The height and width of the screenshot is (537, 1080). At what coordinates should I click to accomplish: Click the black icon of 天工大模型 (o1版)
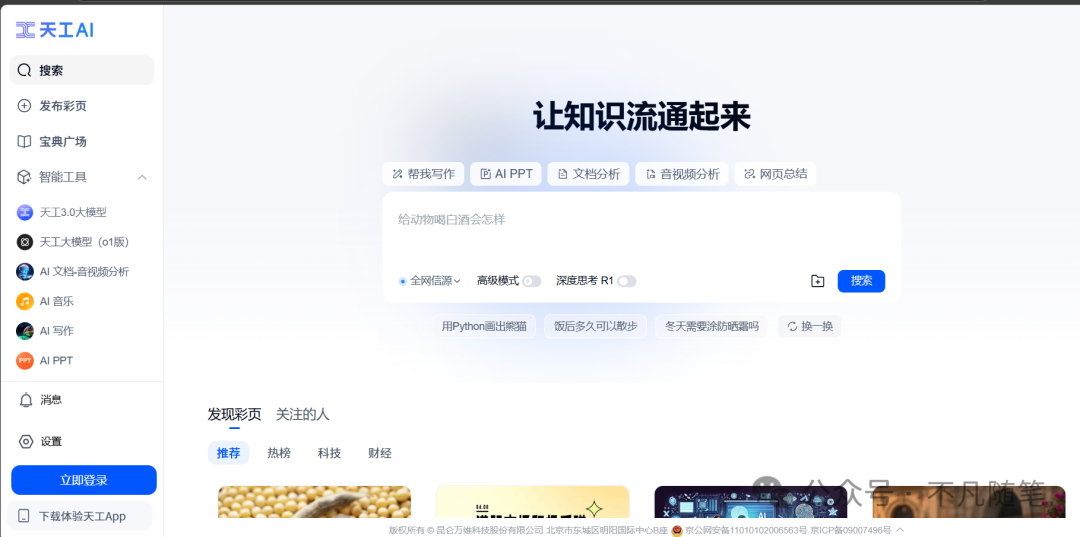coord(25,242)
